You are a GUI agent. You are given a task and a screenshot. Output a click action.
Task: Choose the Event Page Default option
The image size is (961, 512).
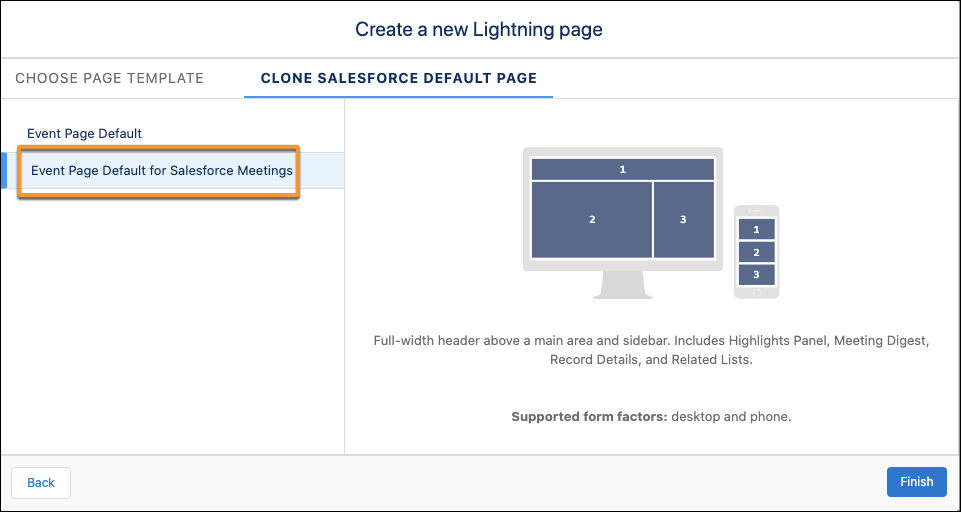click(84, 133)
